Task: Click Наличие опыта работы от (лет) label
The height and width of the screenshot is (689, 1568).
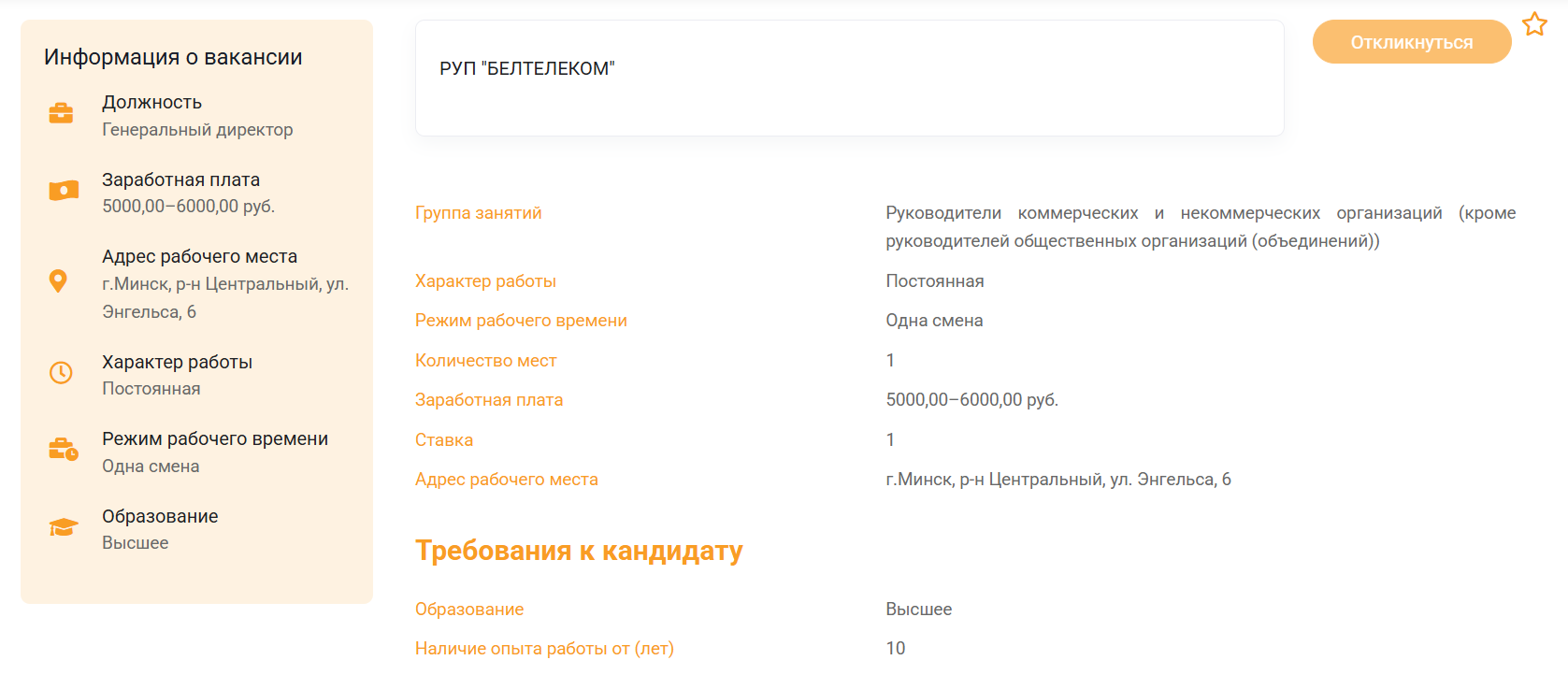Action: point(544,649)
